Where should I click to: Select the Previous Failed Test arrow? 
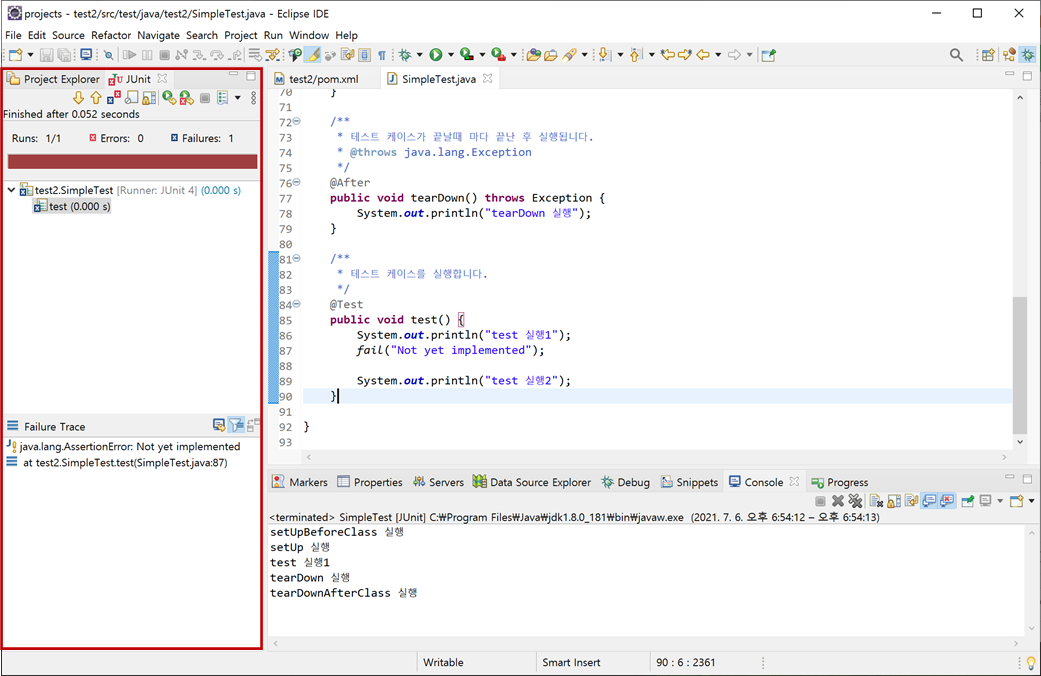[96, 97]
